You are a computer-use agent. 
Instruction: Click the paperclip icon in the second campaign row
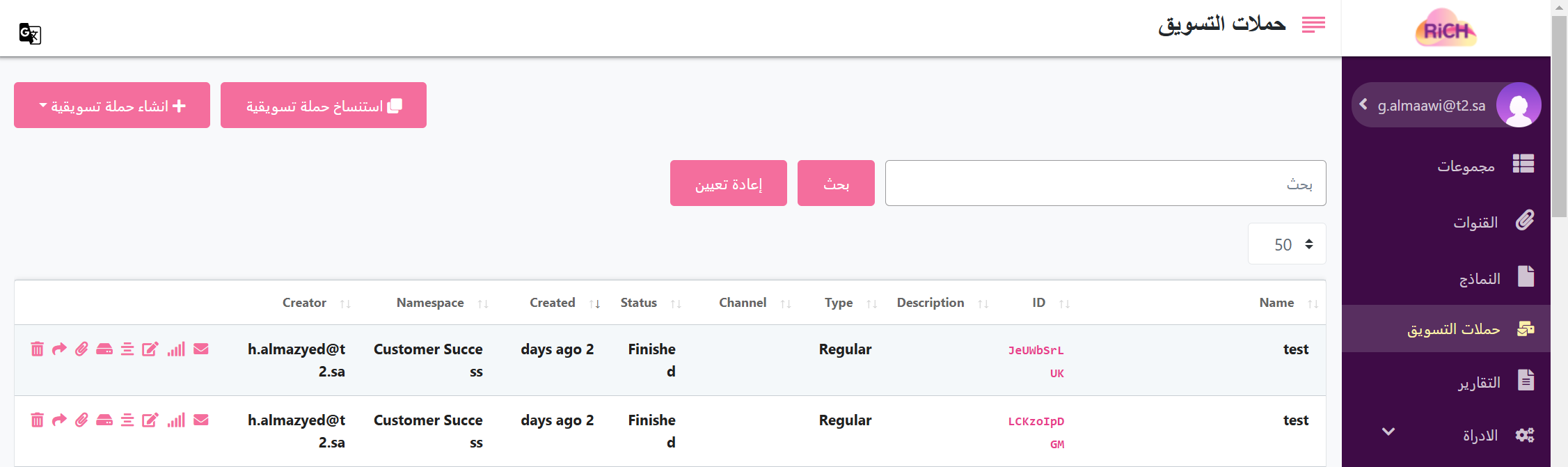(82, 420)
